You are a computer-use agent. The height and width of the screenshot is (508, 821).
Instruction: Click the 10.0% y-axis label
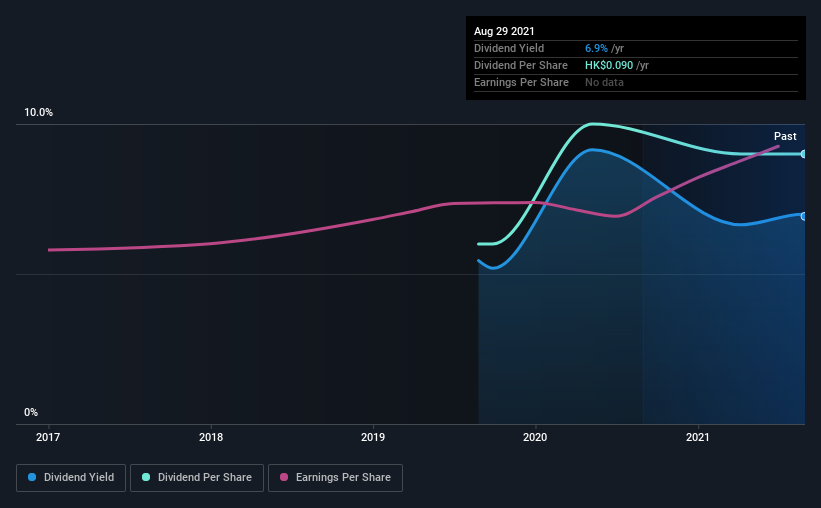(x=39, y=113)
